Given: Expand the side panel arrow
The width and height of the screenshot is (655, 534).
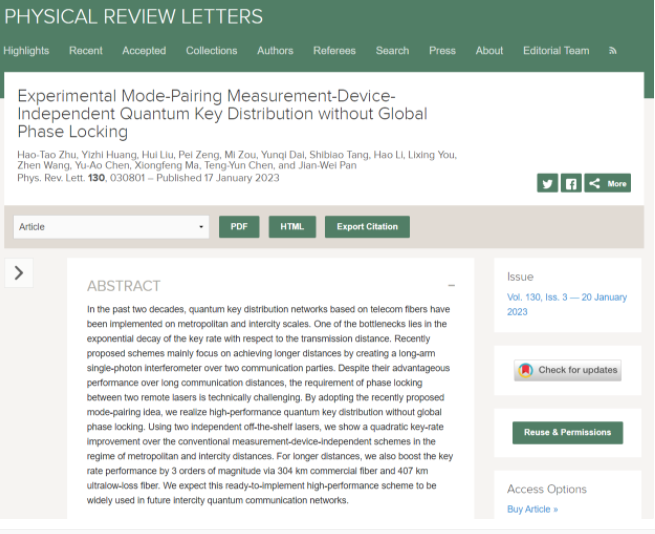Looking at the screenshot, I should coord(19,273).
